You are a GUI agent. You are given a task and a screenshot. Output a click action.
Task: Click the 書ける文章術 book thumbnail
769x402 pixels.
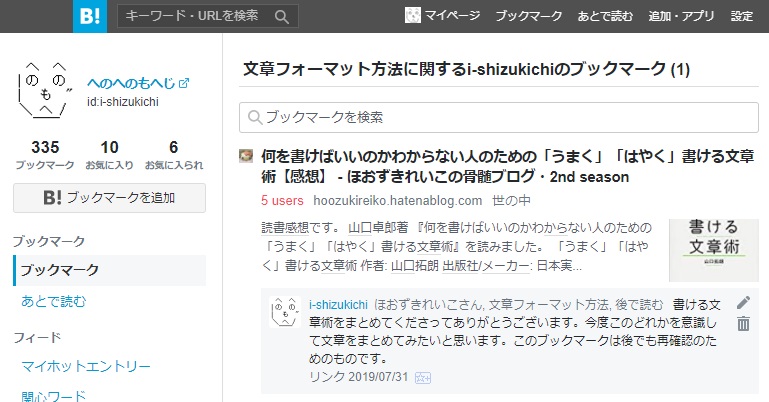714,250
